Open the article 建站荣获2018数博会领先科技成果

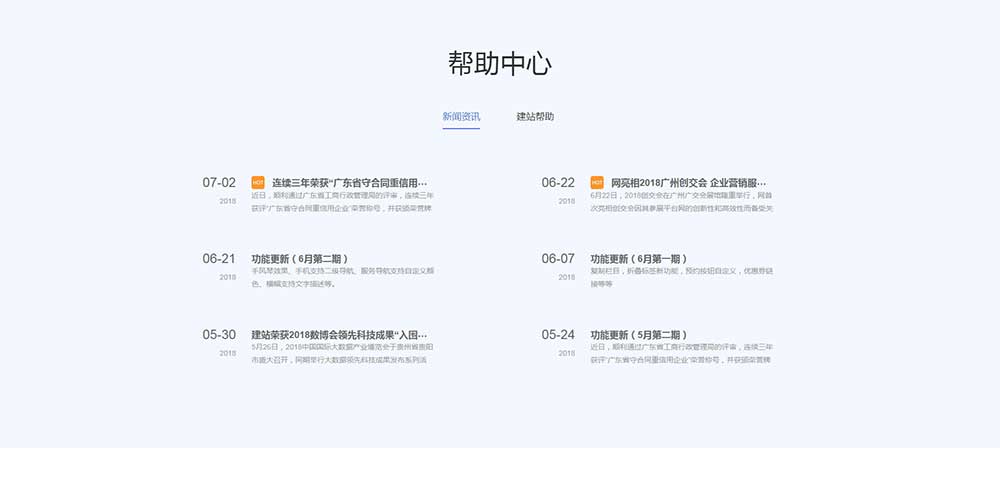point(339,335)
